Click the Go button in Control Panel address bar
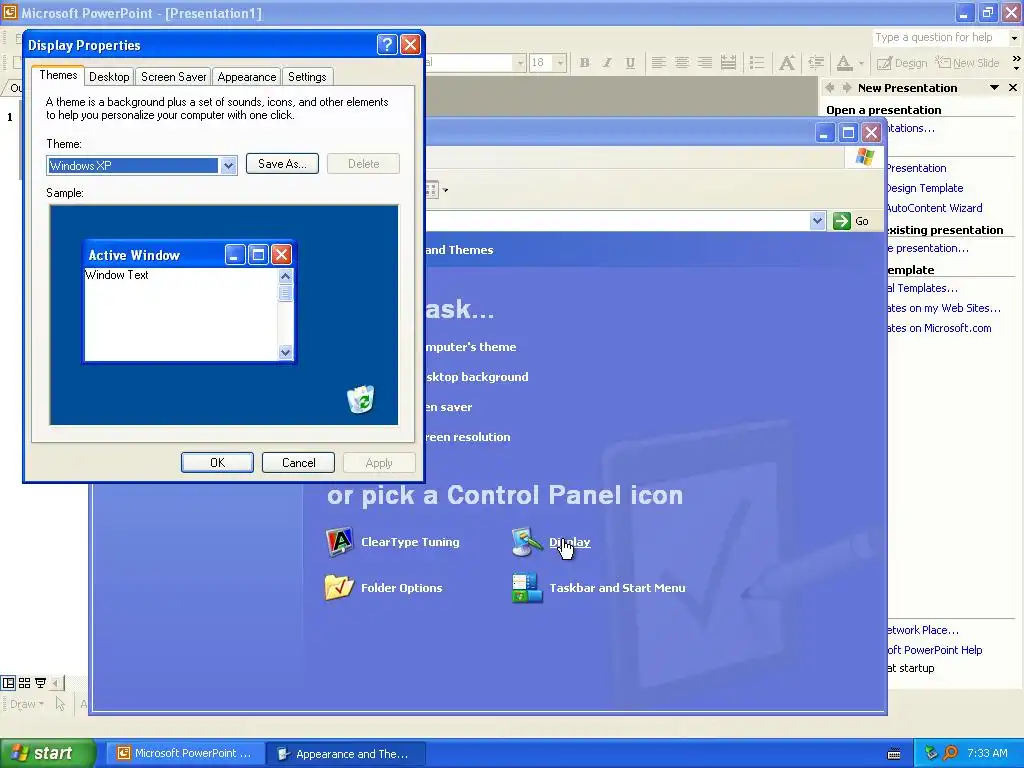This screenshot has height=768, width=1024. click(852, 221)
